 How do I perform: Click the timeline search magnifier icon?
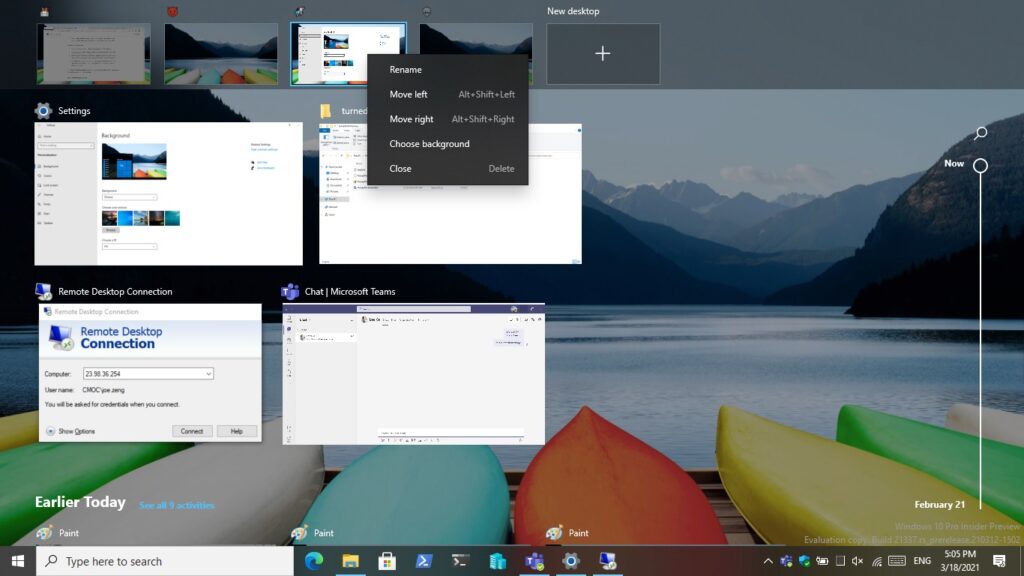click(x=980, y=133)
